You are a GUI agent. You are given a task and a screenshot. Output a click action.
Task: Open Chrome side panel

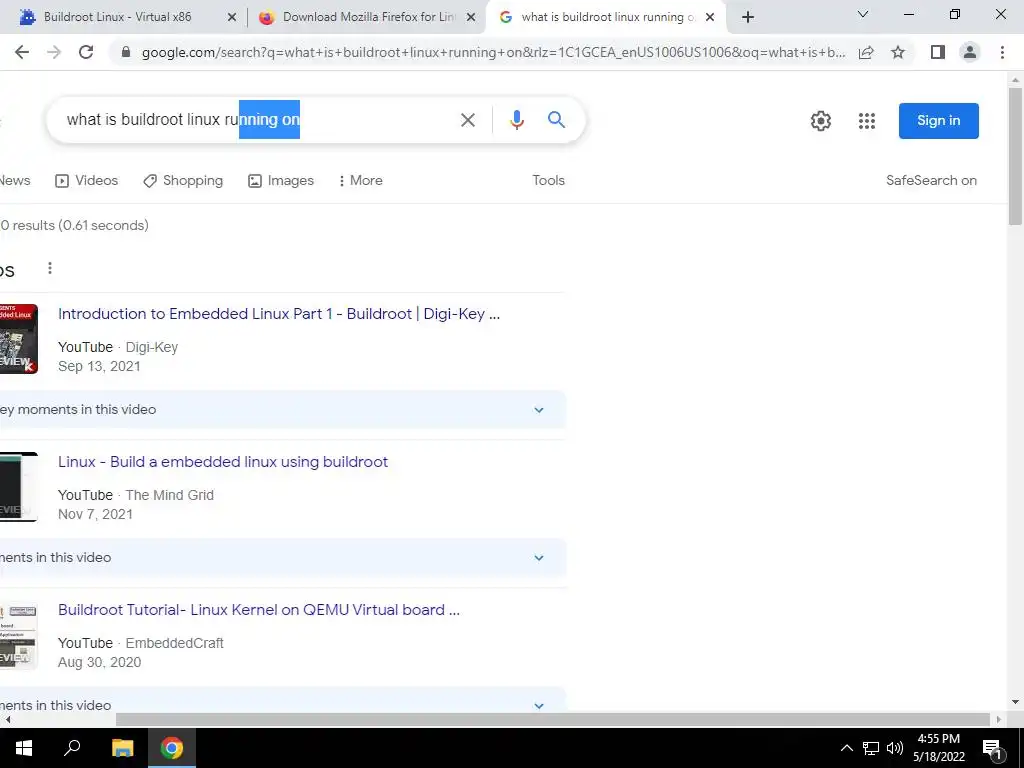tap(938, 52)
